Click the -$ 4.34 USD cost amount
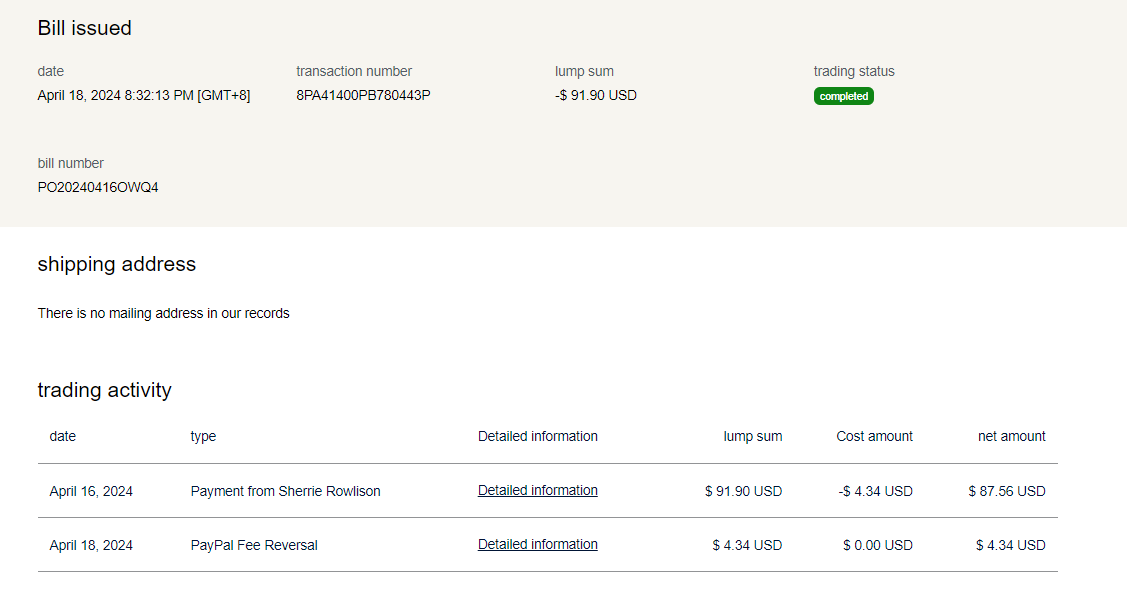 875,491
